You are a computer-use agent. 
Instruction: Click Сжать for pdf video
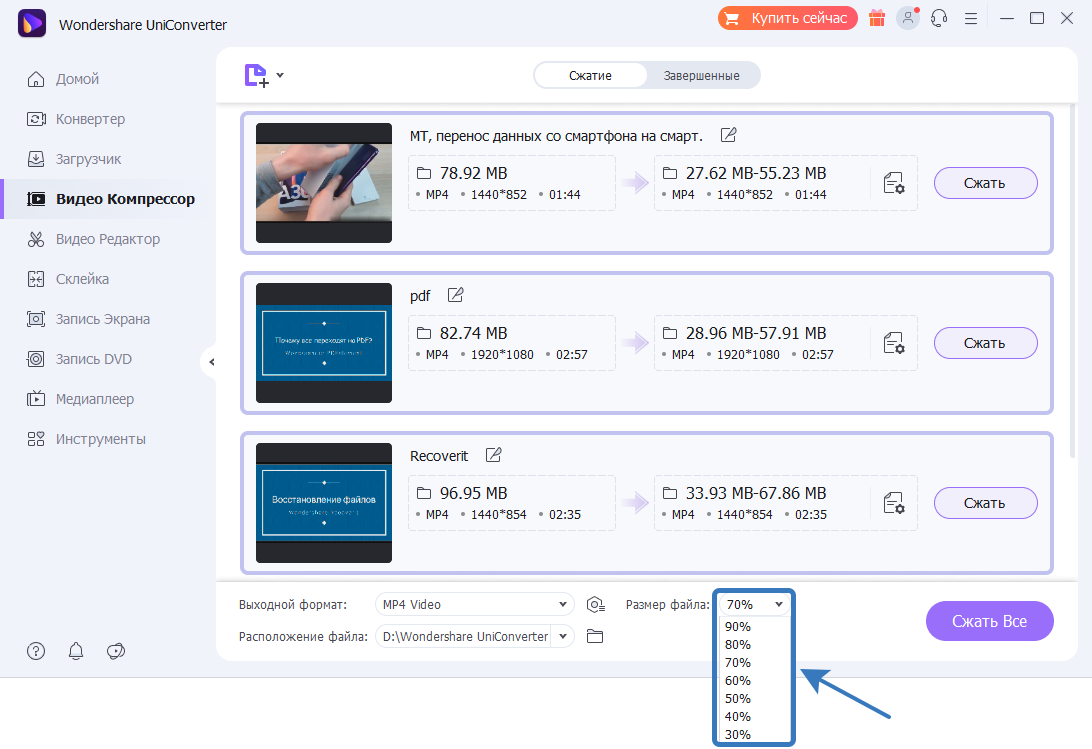(985, 343)
